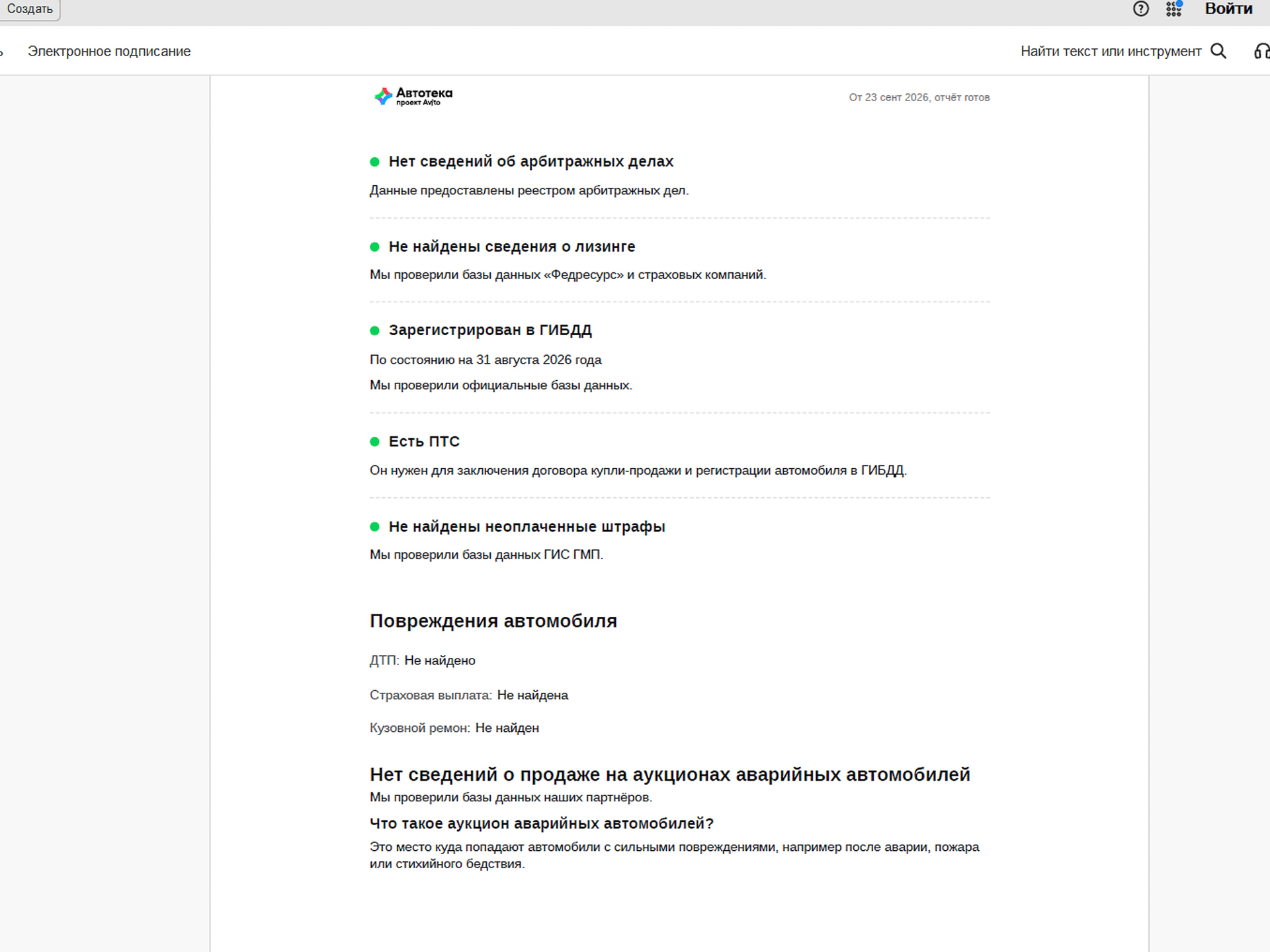
Task: Click text mentioning «Федресурс» databases
Action: (568, 274)
